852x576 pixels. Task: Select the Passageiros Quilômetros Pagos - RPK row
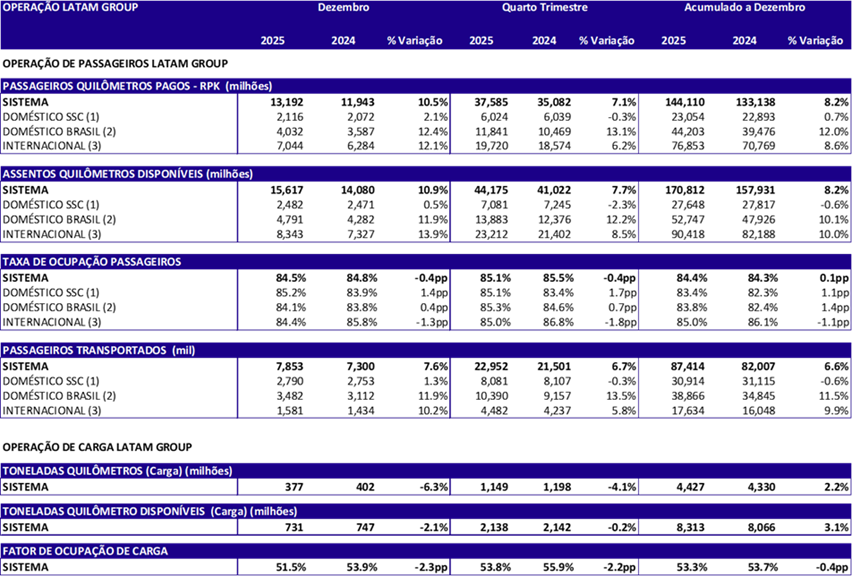coord(137,86)
